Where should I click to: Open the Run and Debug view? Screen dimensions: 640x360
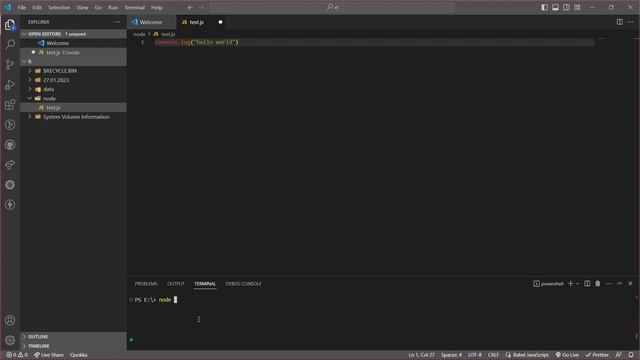point(10,84)
